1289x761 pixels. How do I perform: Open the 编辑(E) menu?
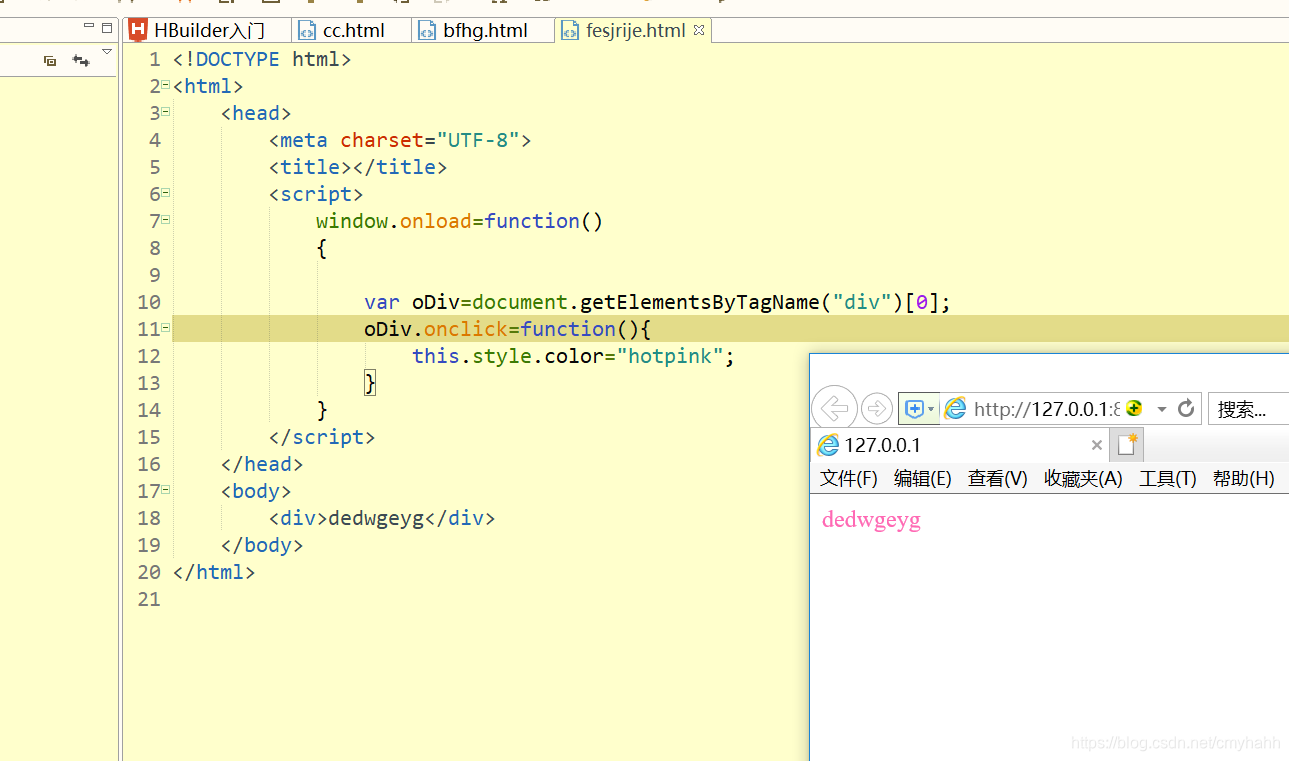[923, 478]
